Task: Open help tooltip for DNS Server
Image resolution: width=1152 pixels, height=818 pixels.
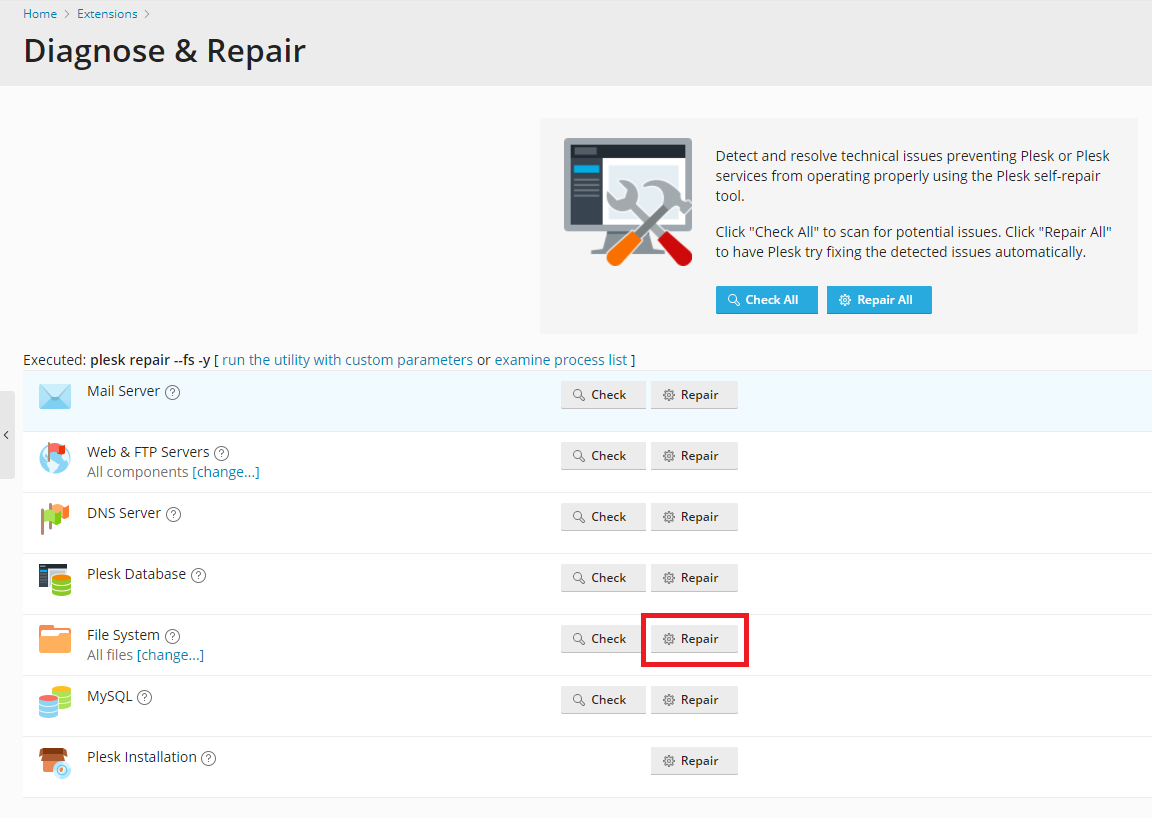Action: pyautogui.click(x=173, y=514)
